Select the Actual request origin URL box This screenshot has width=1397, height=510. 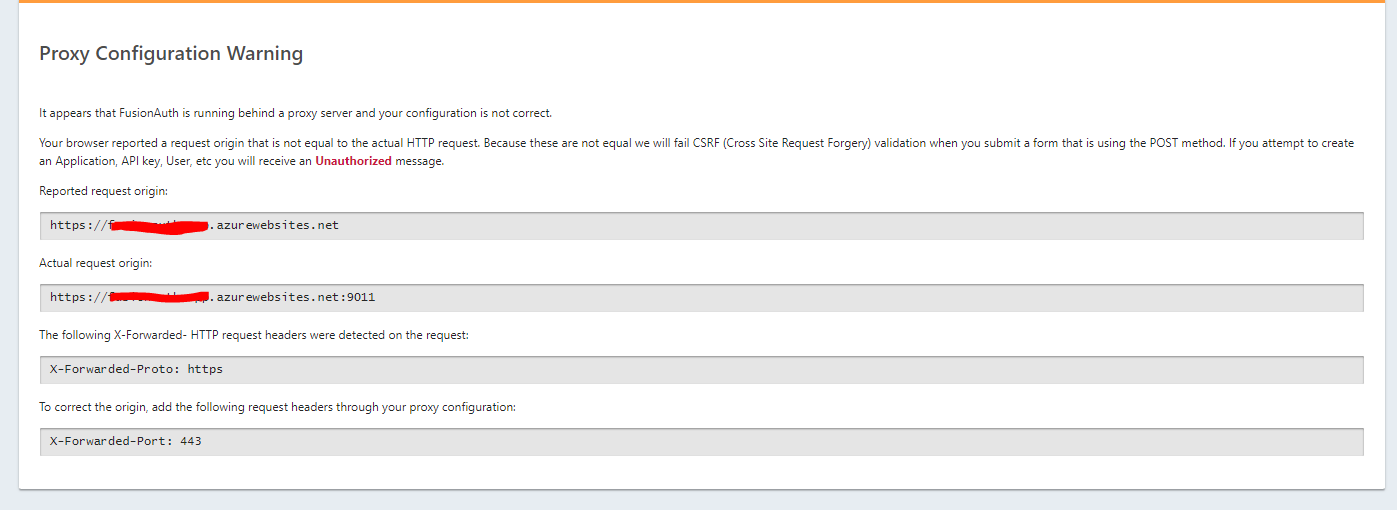point(701,298)
